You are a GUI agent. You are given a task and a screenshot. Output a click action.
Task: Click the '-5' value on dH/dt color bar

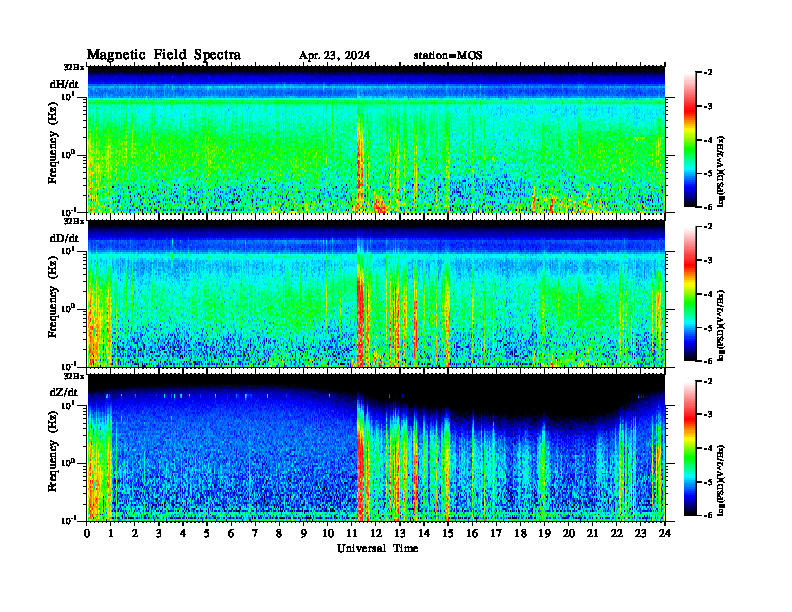click(x=708, y=173)
